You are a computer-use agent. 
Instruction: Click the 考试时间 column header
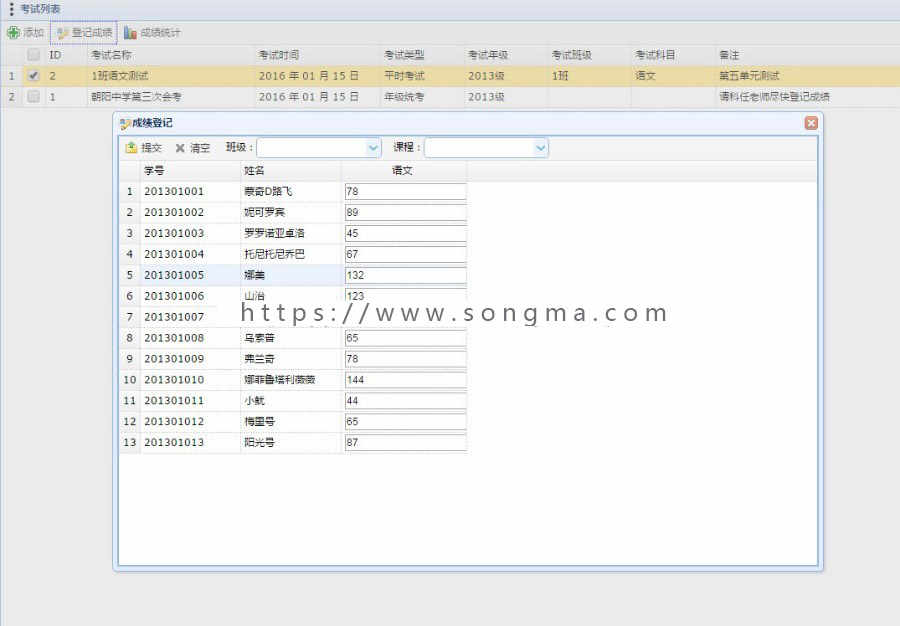coord(317,55)
